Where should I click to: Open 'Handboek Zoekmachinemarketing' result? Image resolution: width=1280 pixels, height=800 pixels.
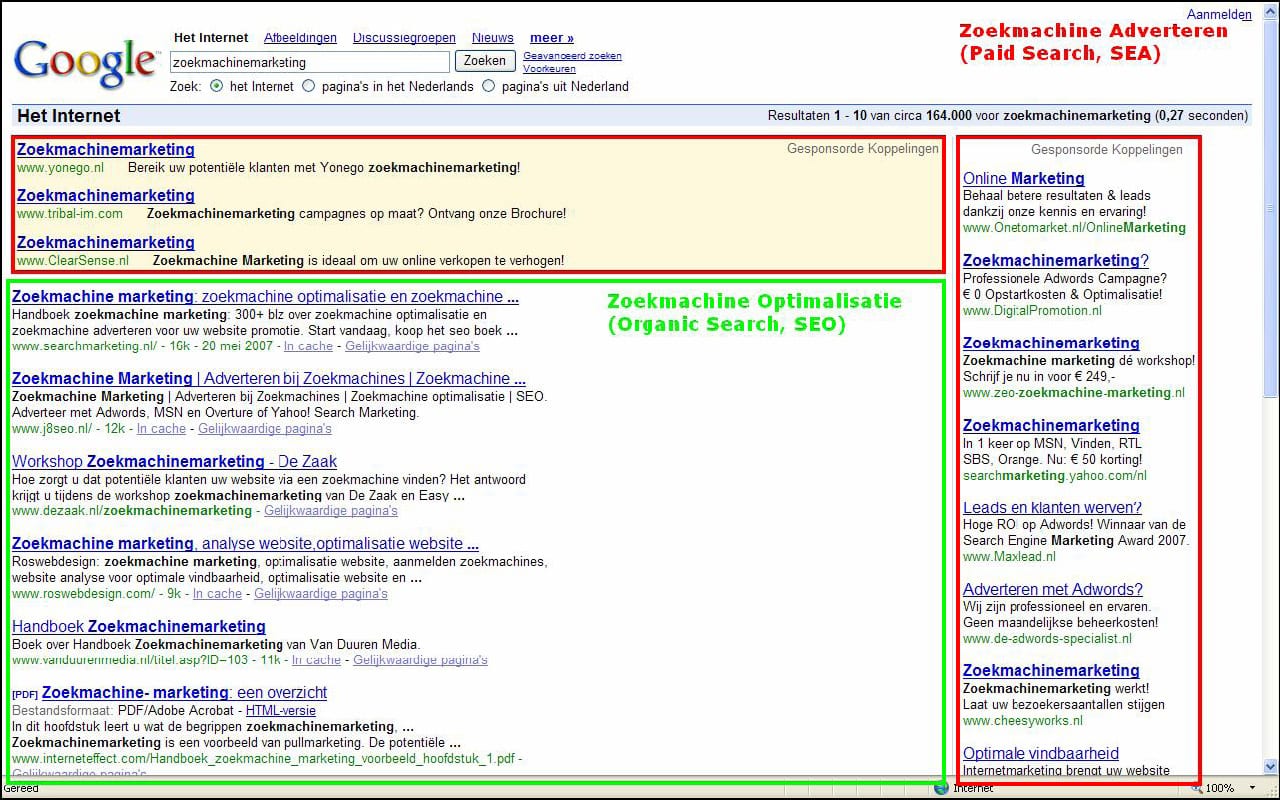coord(139,627)
